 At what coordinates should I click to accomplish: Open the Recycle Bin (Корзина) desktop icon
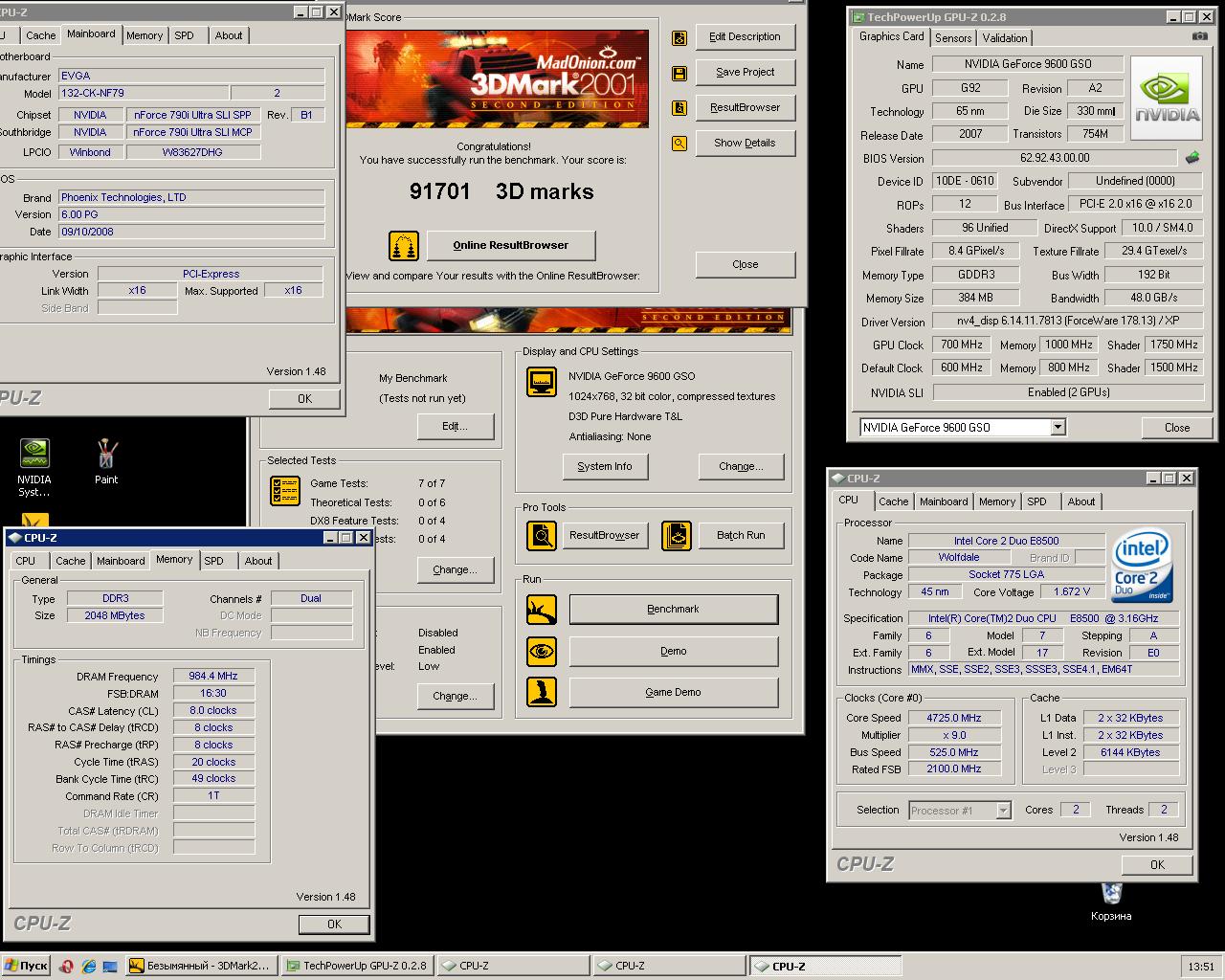coord(1111,902)
